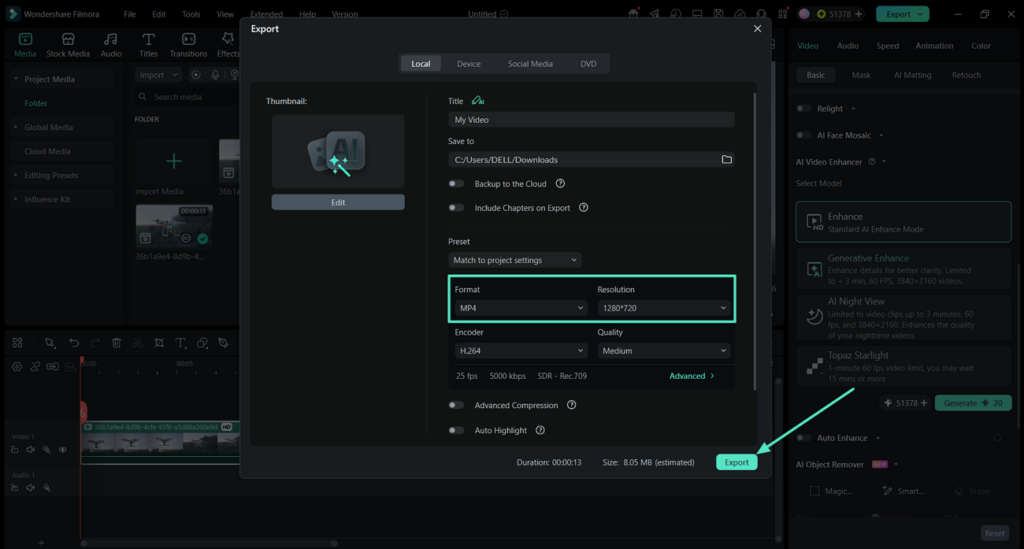1024x549 pixels.
Task: Click the Export dialog vertical scrollbar
Action: pyautogui.click(x=754, y=242)
